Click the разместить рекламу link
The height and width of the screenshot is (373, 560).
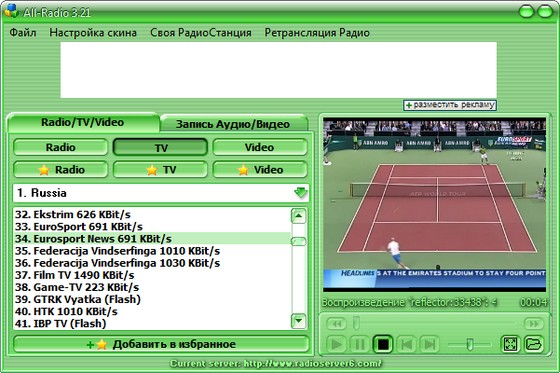(x=450, y=105)
